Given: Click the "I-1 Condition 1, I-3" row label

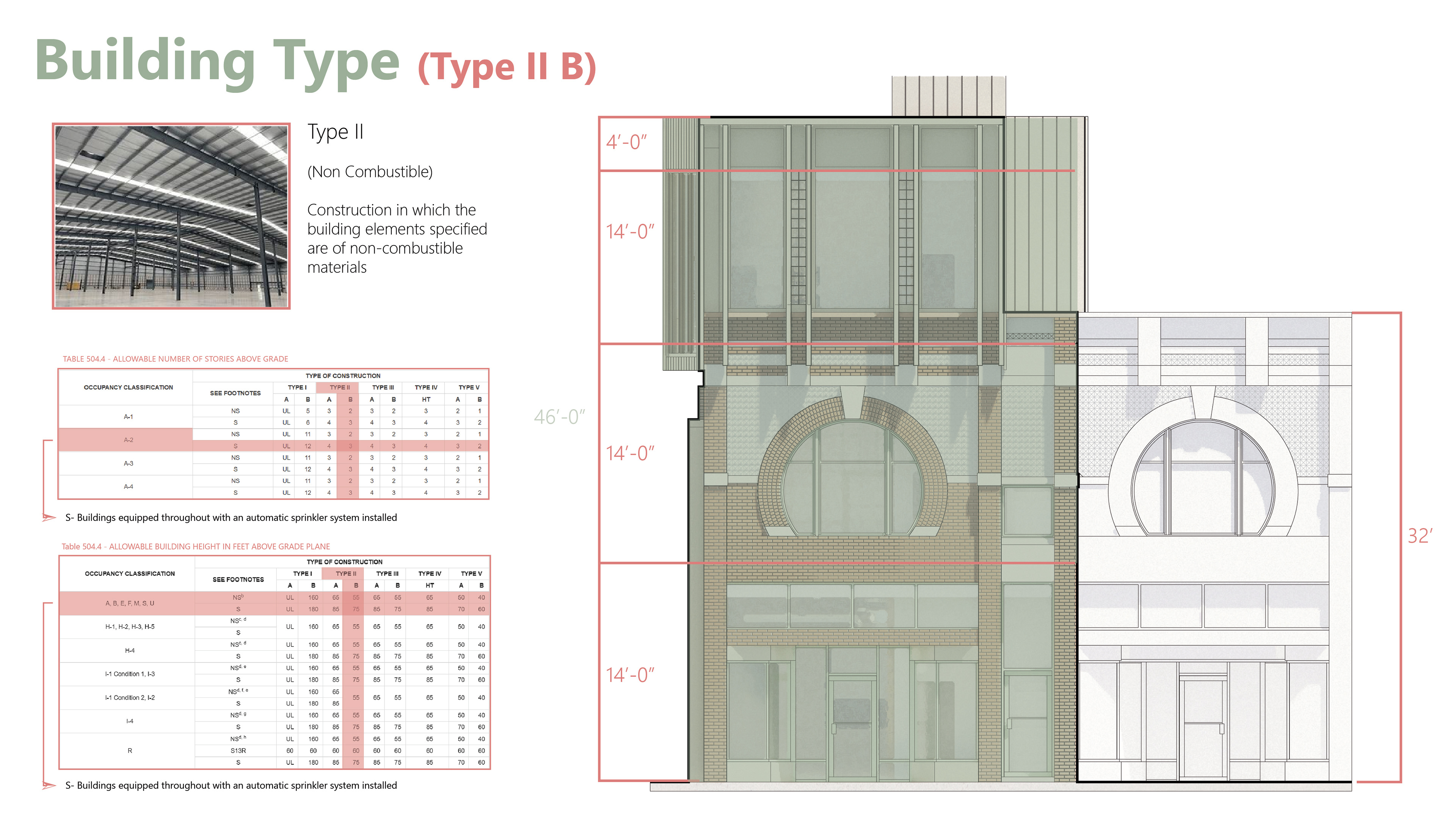Looking at the screenshot, I should [129, 674].
